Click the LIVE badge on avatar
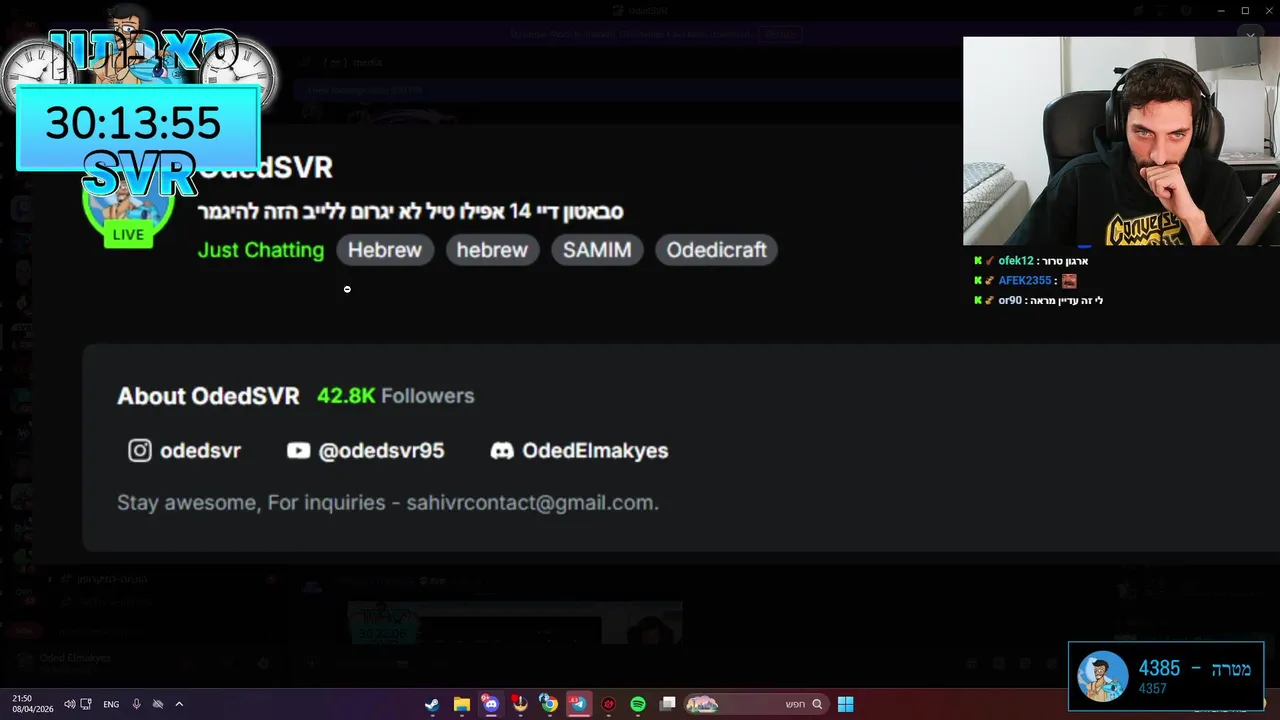 [128, 235]
